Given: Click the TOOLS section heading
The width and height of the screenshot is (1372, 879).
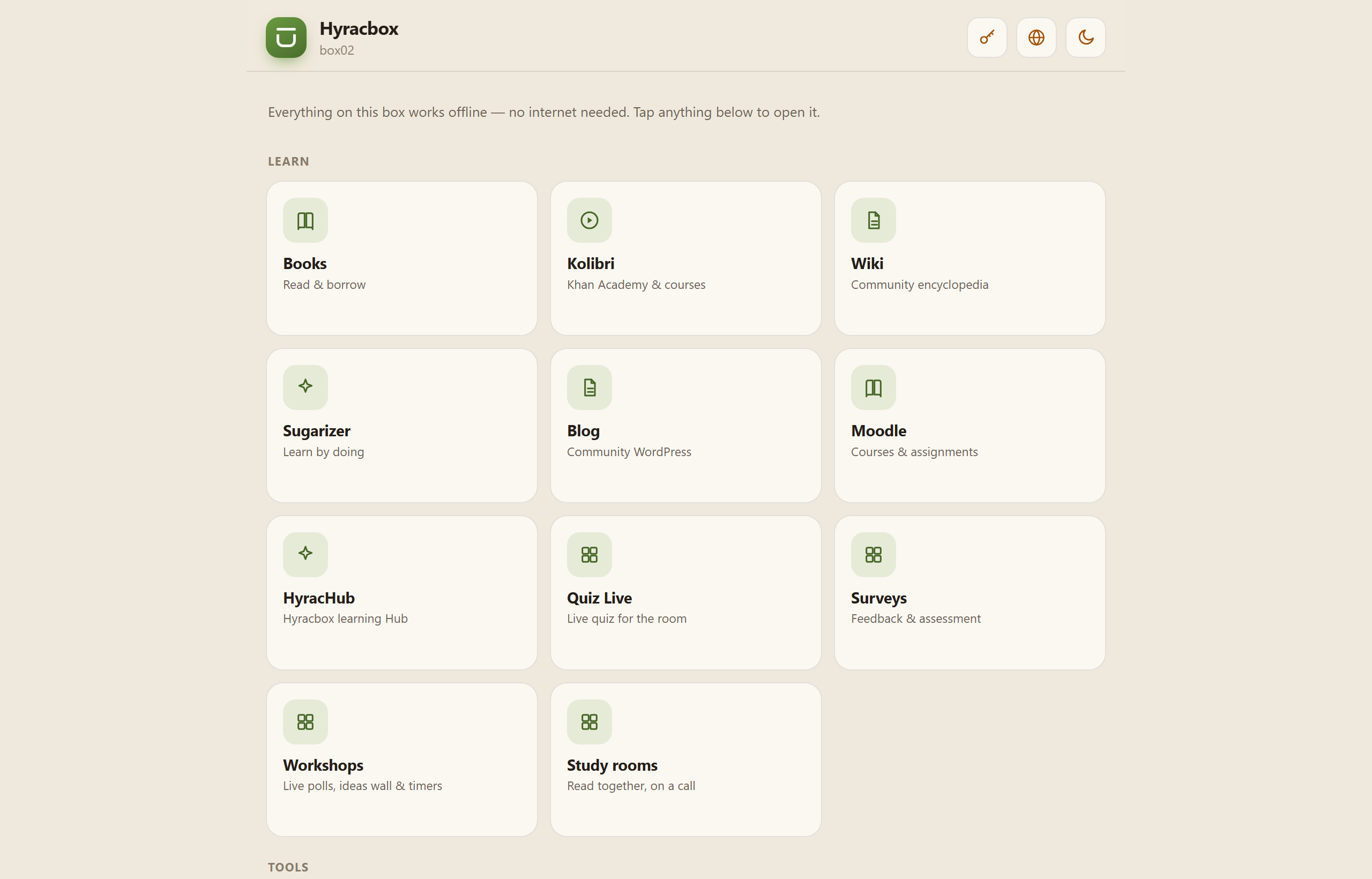Looking at the screenshot, I should [x=288, y=867].
